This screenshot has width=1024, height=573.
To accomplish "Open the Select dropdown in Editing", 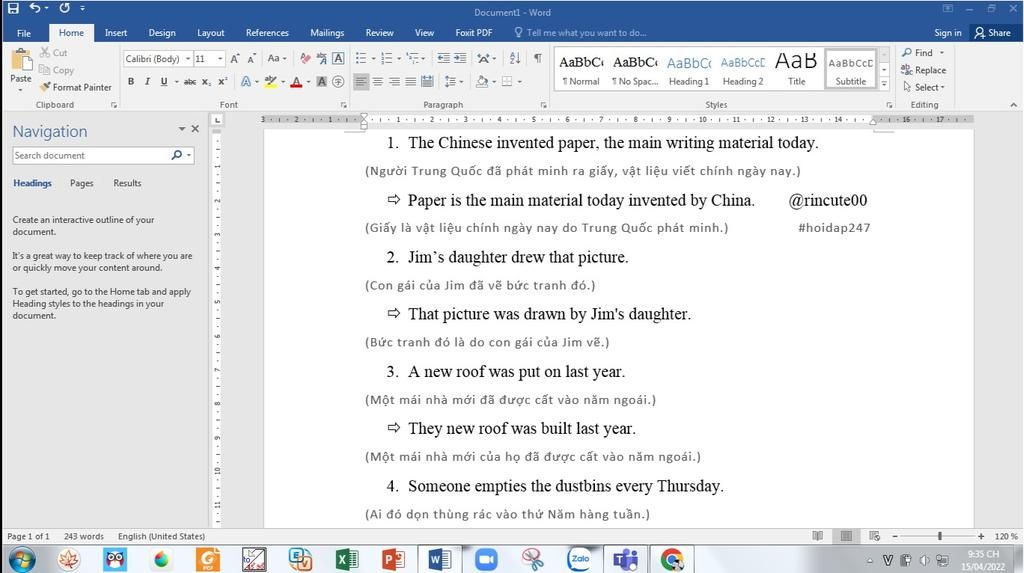I will click(x=924, y=87).
